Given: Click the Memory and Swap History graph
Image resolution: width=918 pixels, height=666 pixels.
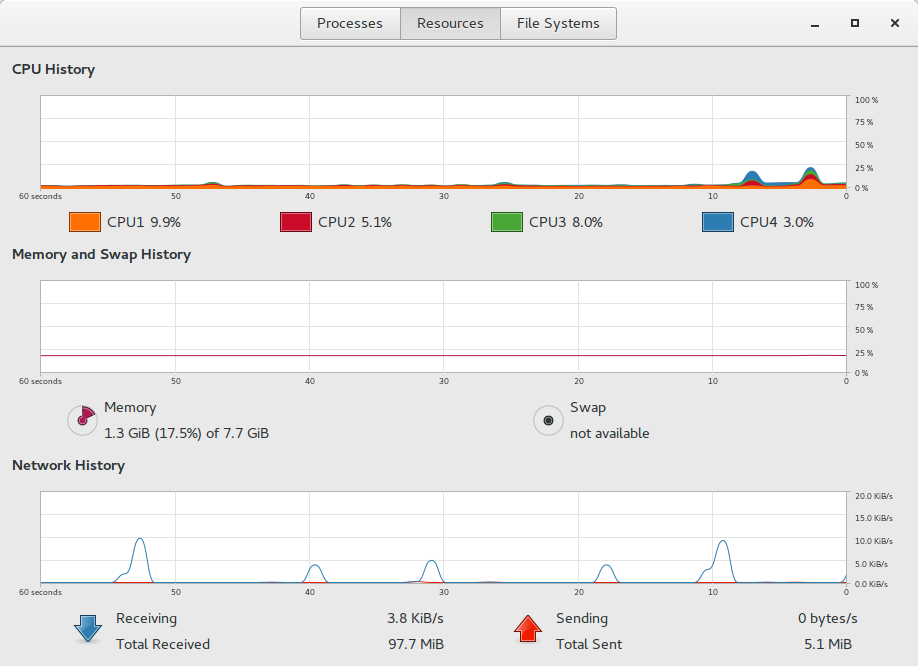Looking at the screenshot, I should click(443, 326).
